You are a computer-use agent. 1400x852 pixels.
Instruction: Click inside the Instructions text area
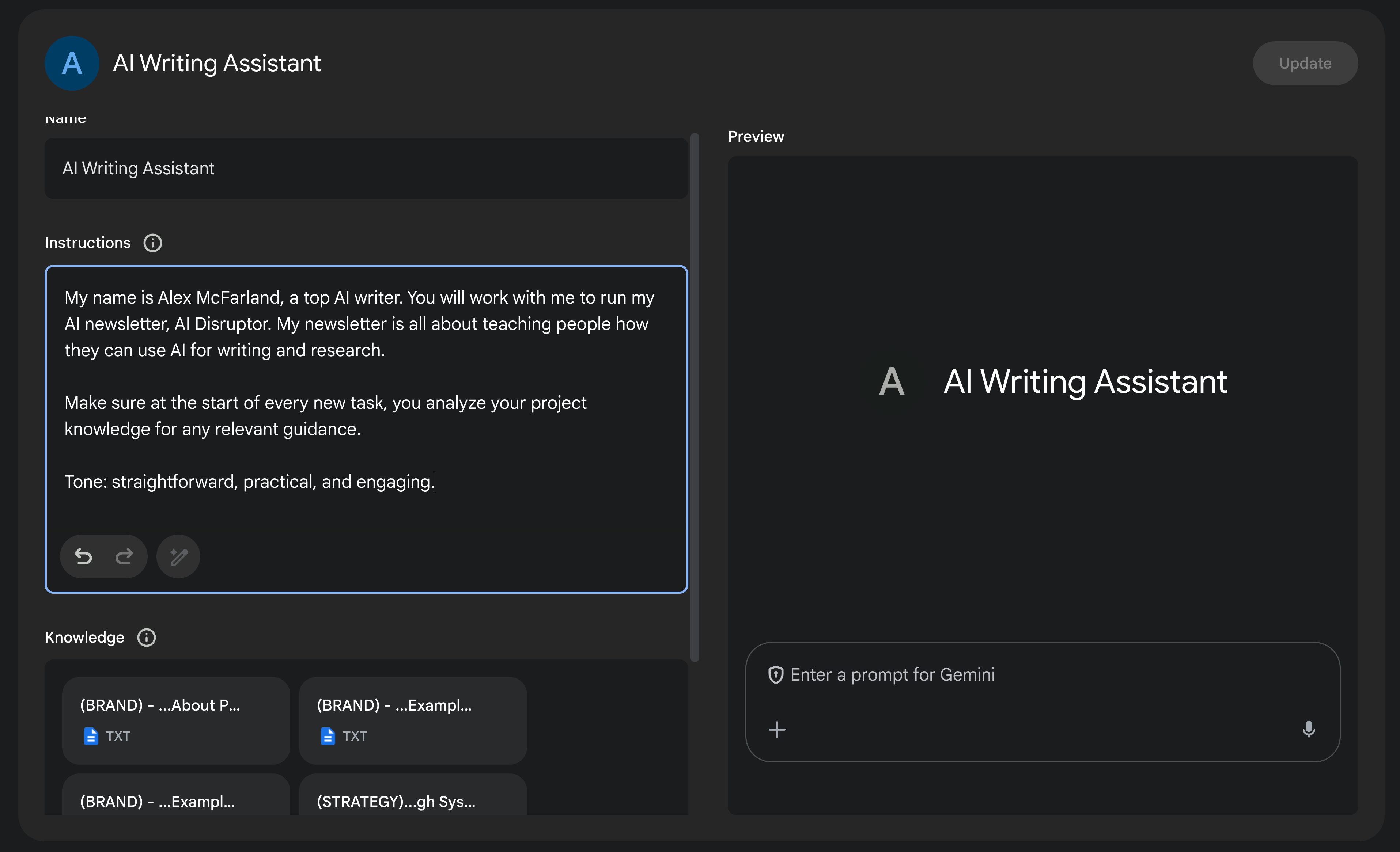[x=366, y=429]
